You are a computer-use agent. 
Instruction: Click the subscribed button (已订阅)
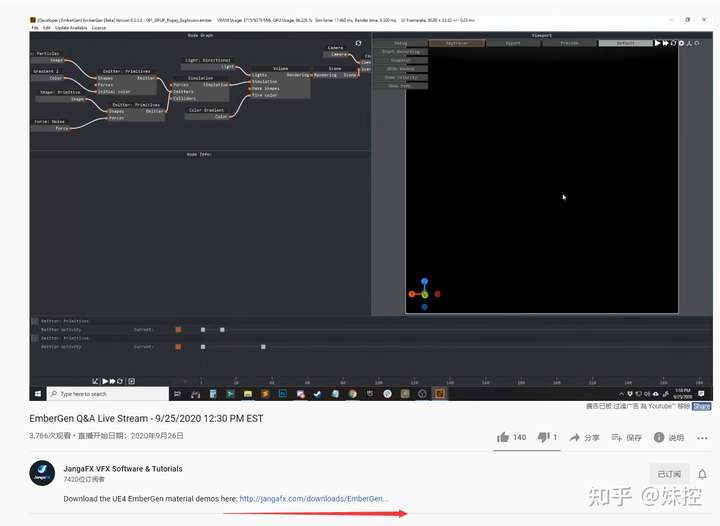click(669, 474)
